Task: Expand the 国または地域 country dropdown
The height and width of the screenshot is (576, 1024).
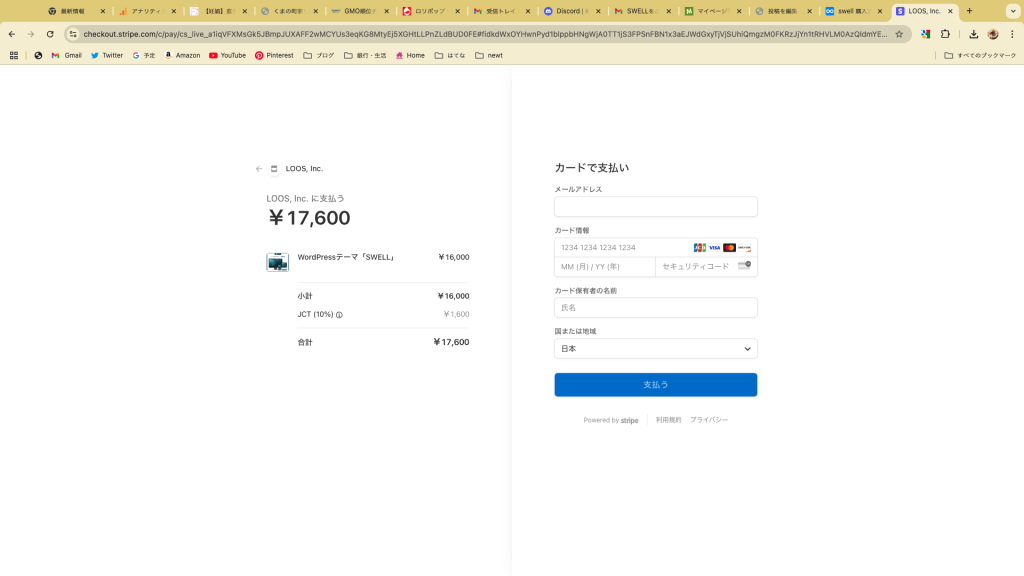Action: click(x=655, y=349)
